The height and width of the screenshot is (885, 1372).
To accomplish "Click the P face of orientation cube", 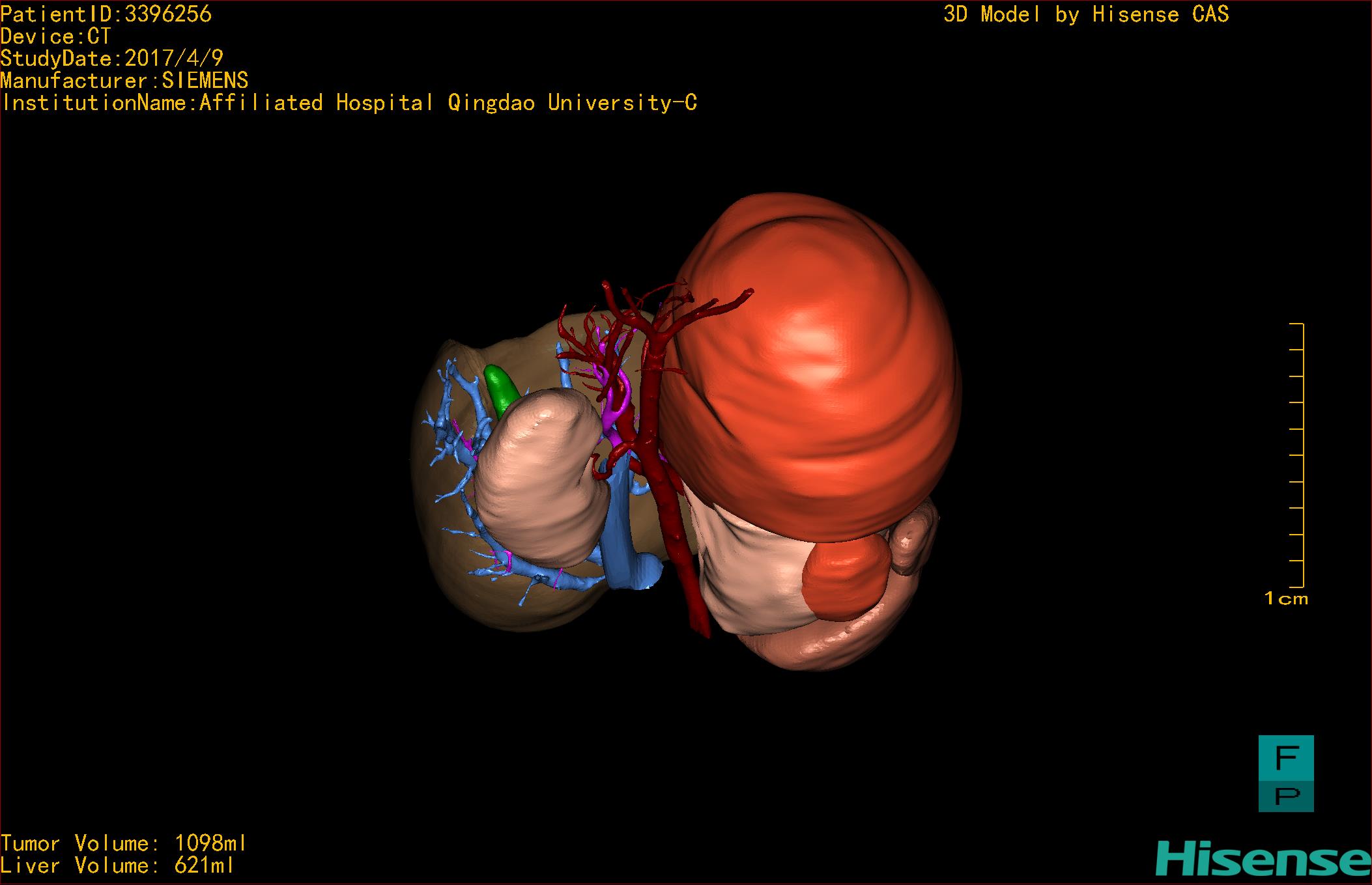I will point(1285,796).
